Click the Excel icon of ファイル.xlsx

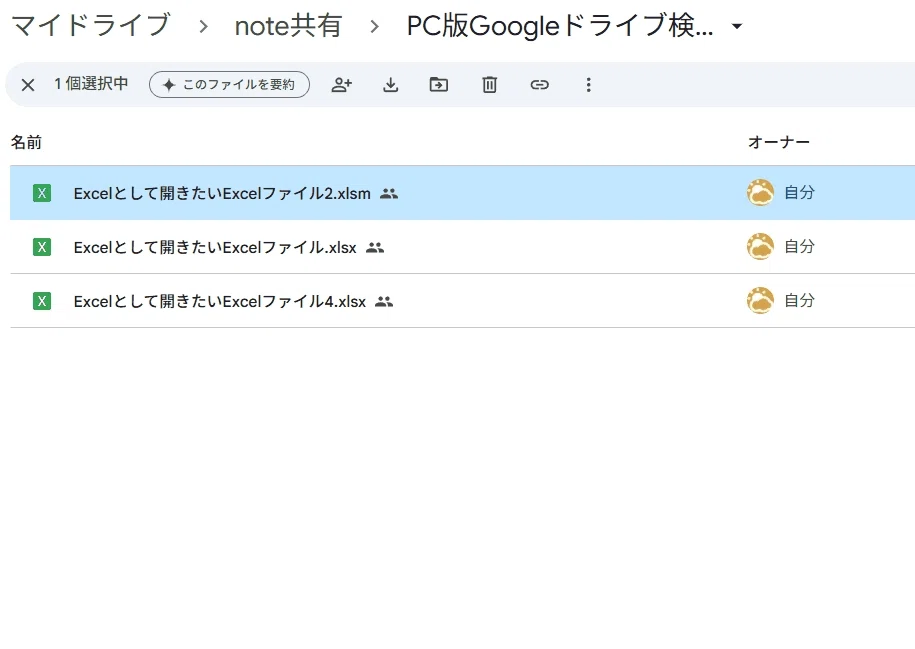pos(42,247)
